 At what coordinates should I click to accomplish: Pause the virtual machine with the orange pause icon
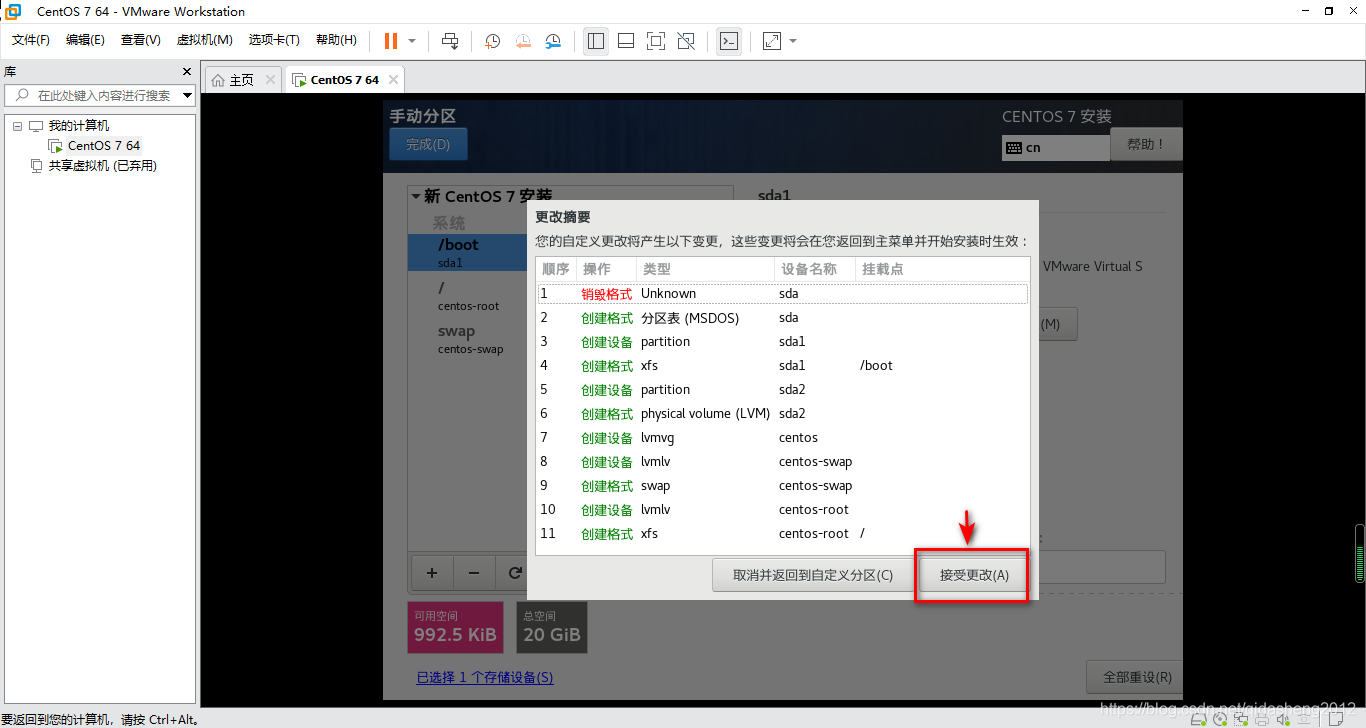click(x=391, y=41)
